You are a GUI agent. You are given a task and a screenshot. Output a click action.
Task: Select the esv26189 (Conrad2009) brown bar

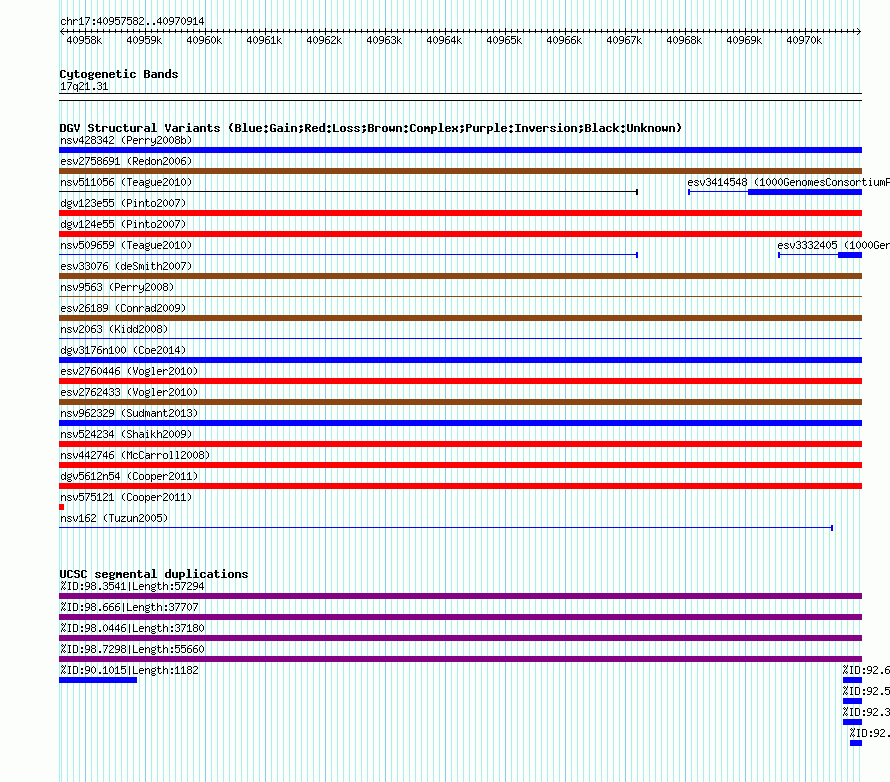click(x=460, y=318)
